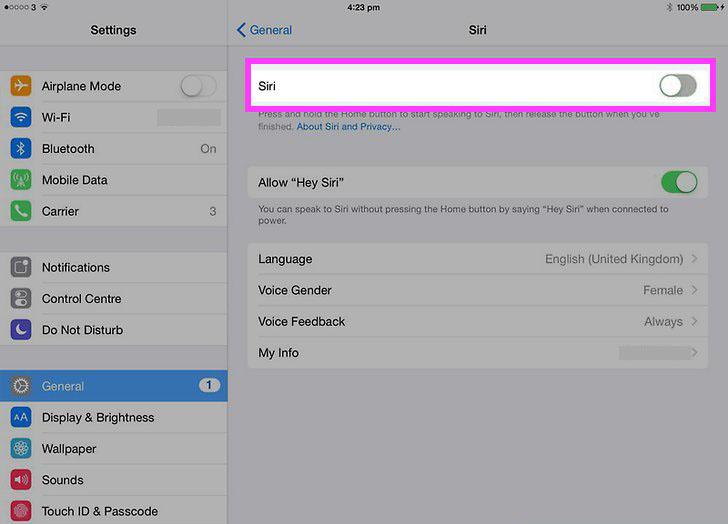Tap the Touch ID fingerprint icon
Screen dimensions: 728x524
coord(21,511)
